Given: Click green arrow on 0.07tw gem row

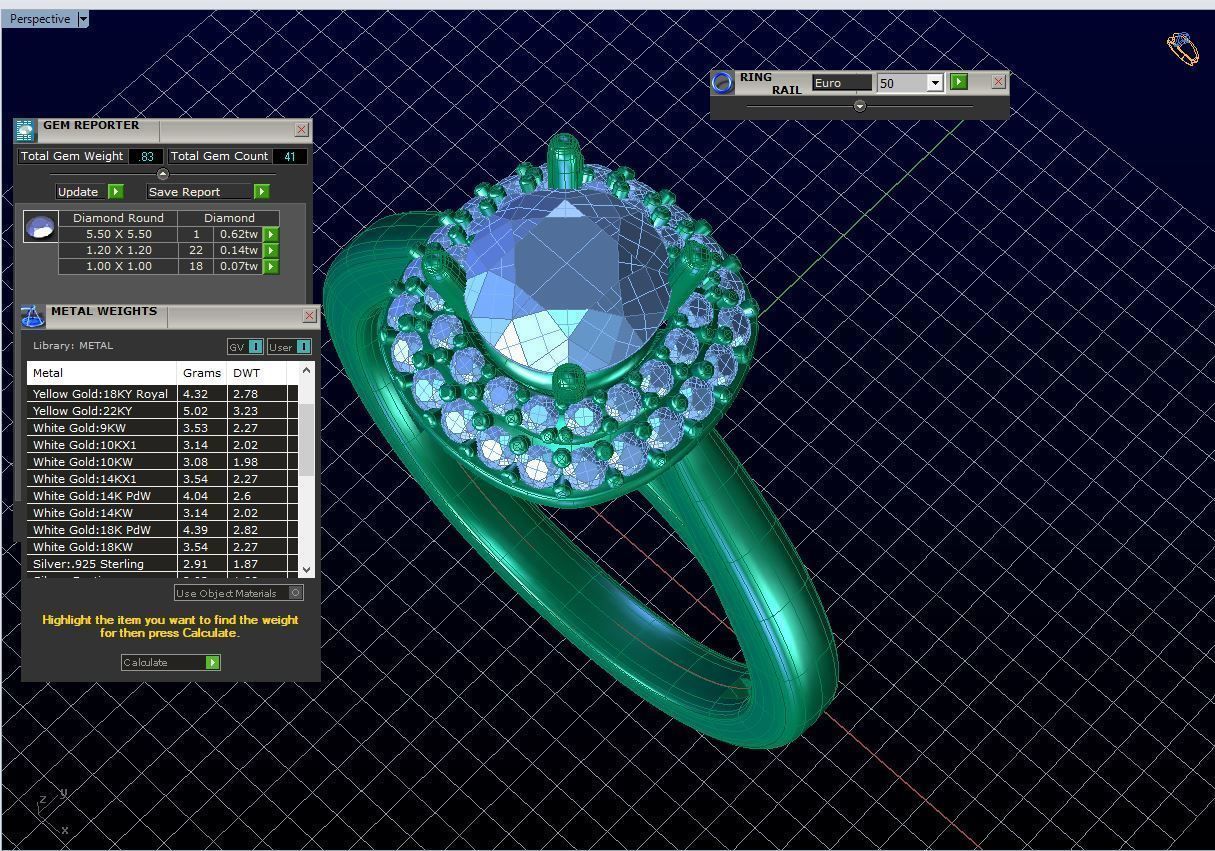Looking at the screenshot, I should tap(271, 266).
